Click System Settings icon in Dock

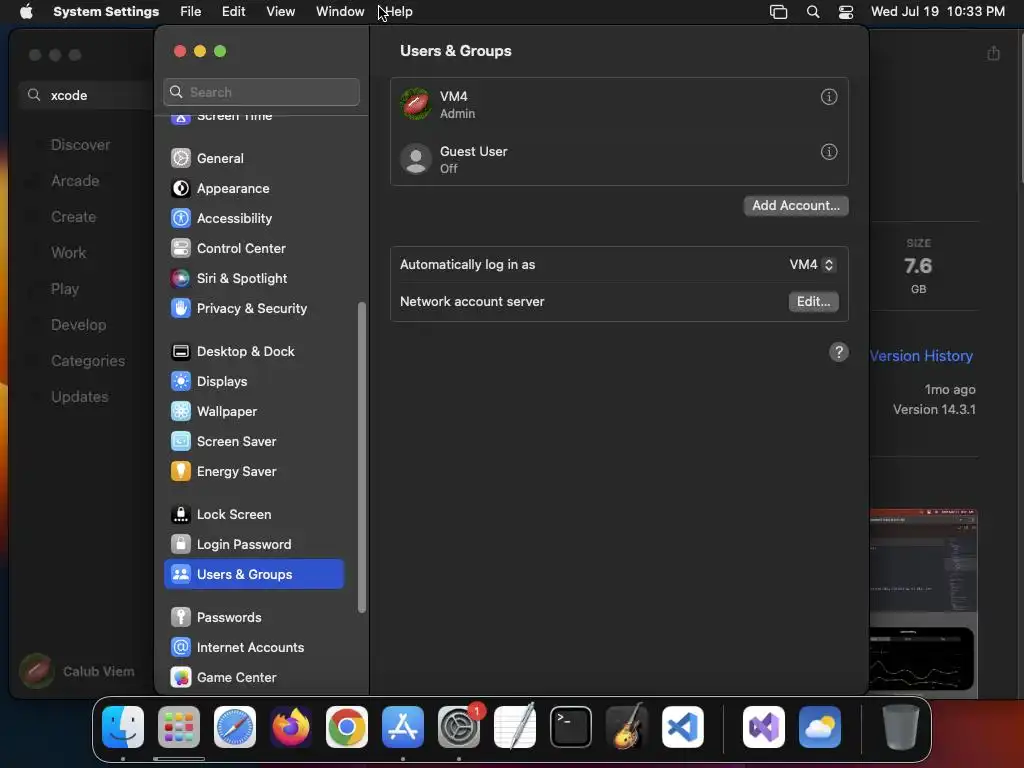click(x=459, y=727)
